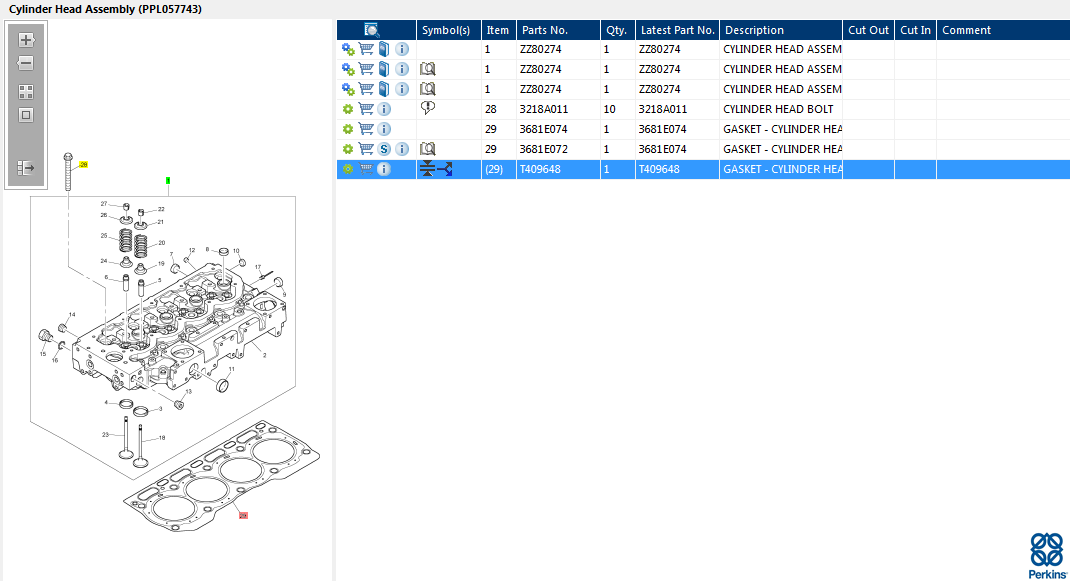Screen dimensions: 1070x581
Task: Click the magnifier search icon in table header
Action: [x=372, y=30]
